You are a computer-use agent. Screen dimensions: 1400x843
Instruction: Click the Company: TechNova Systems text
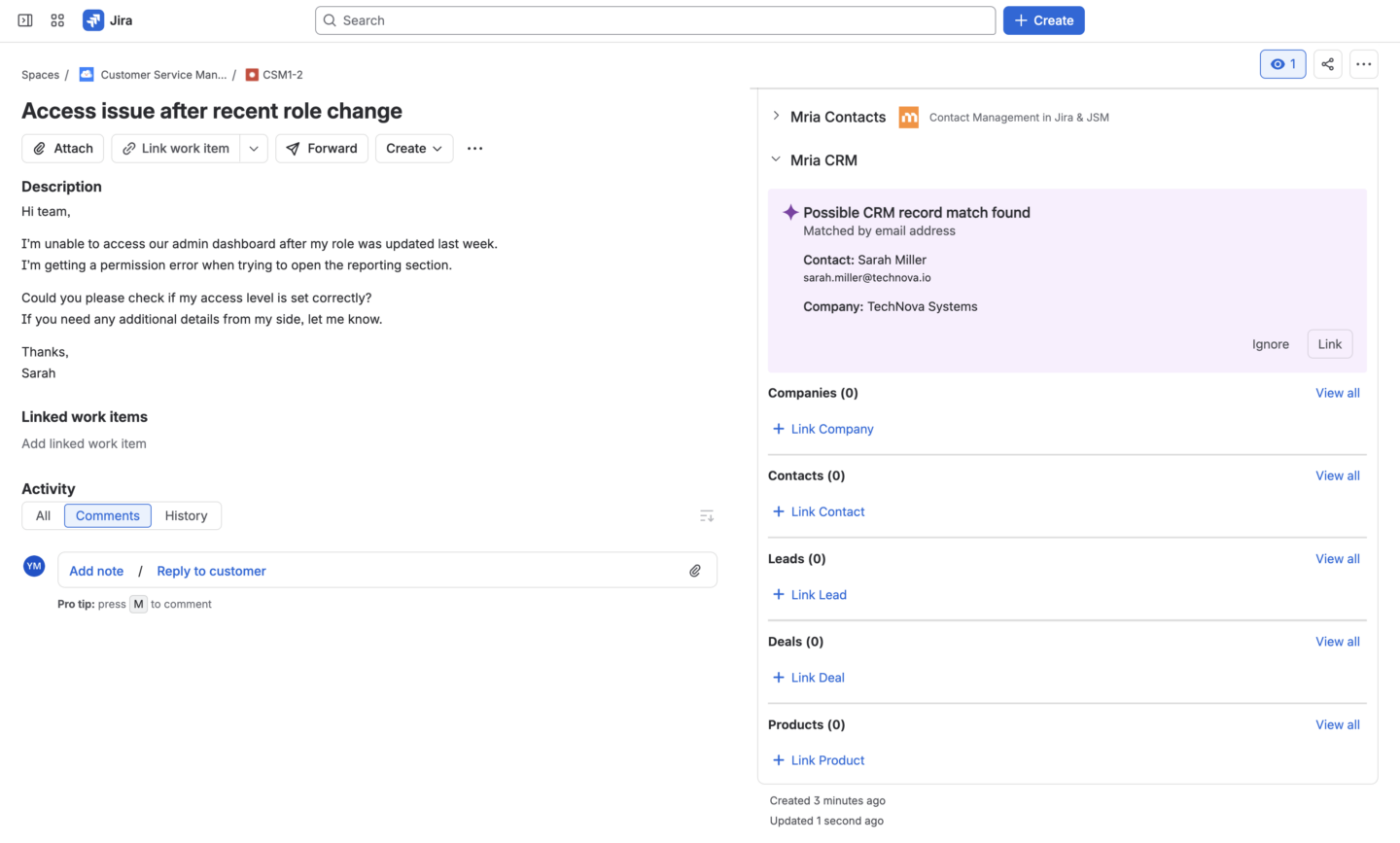coord(891,306)
